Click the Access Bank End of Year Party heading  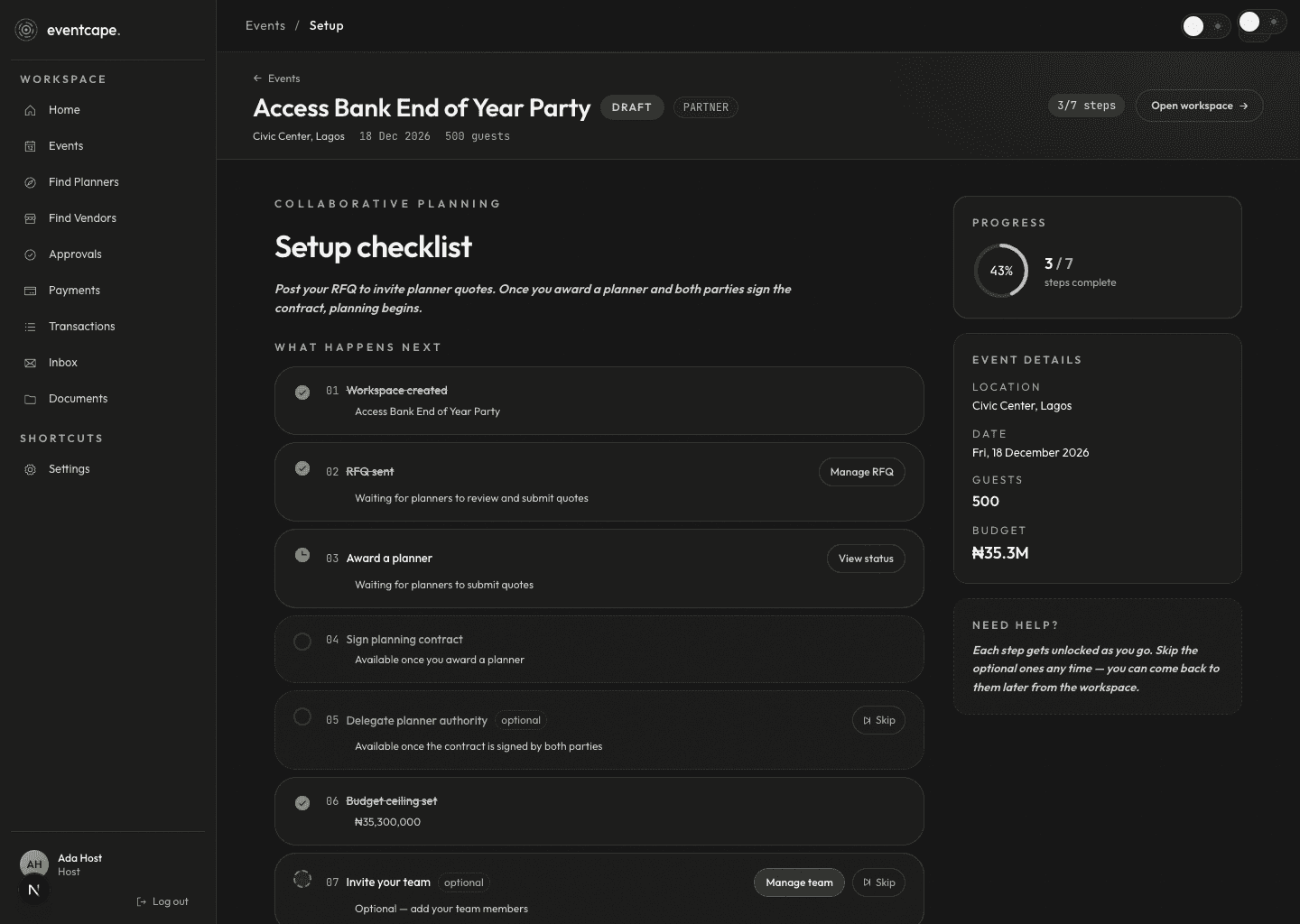422,108
